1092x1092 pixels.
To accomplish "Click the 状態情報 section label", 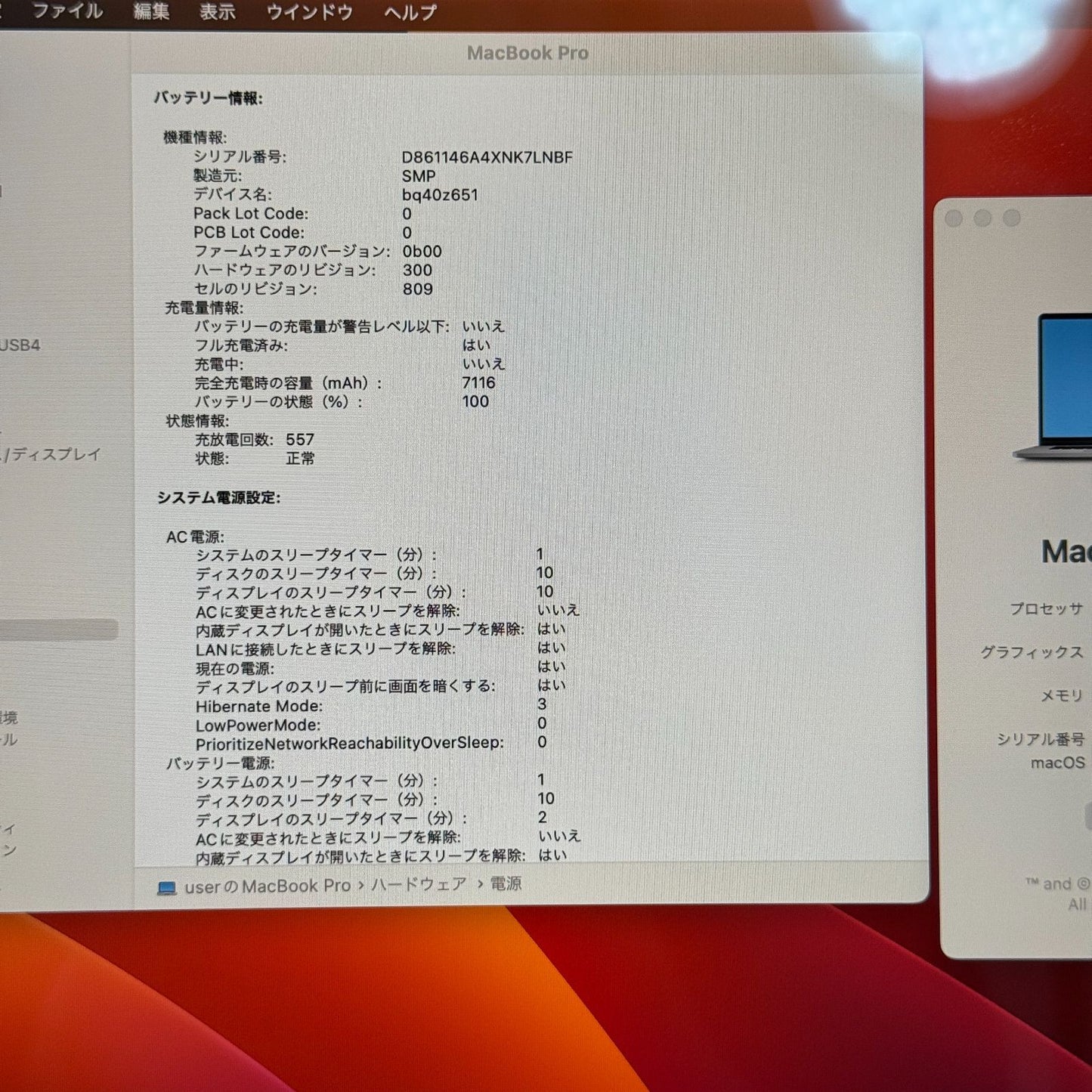I will pos(197,421).
